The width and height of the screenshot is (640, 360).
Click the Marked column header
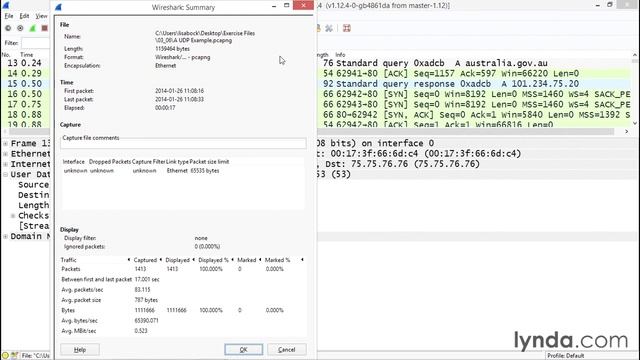click(x=248, y=260)
